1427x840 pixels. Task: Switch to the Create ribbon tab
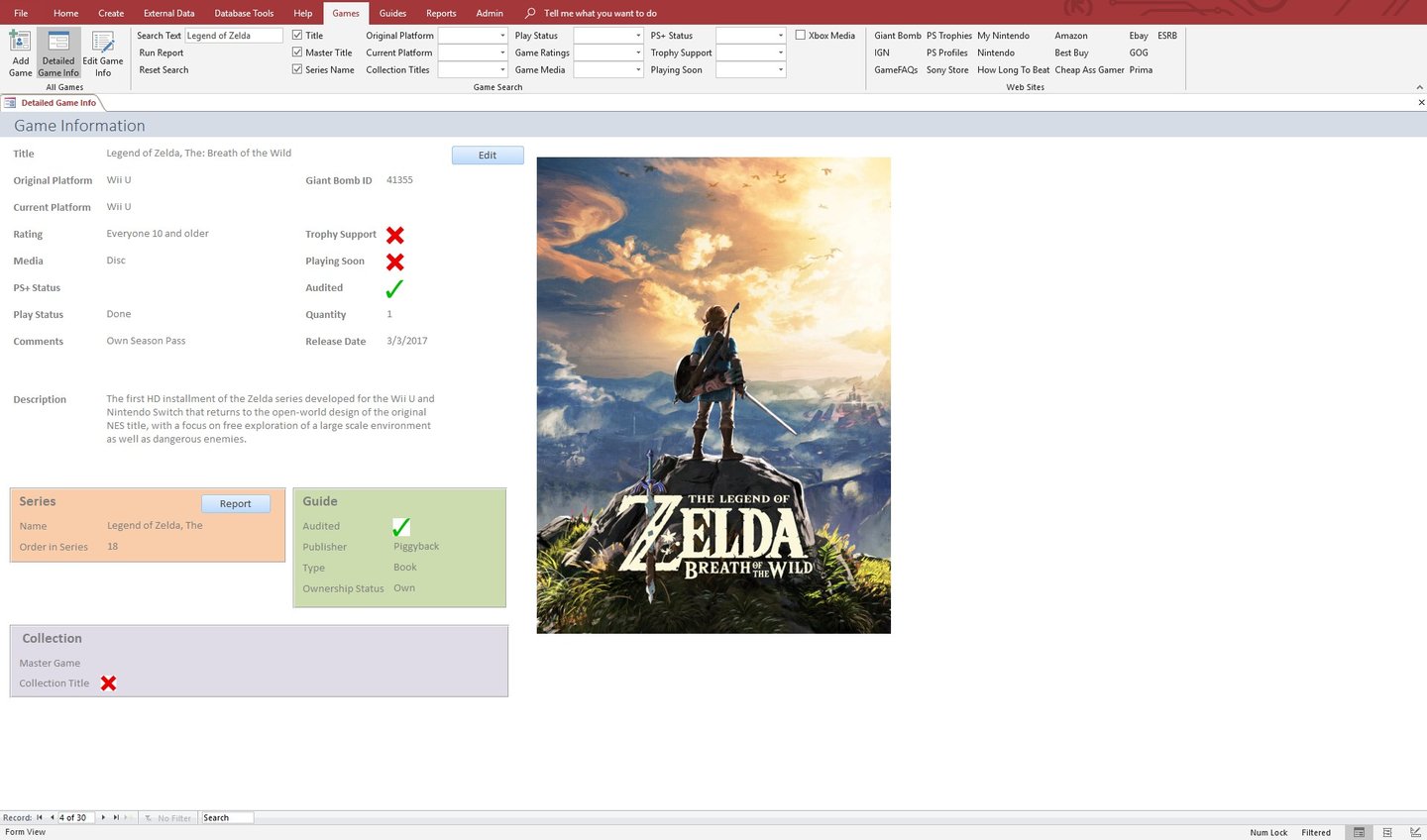coord(111,13)
